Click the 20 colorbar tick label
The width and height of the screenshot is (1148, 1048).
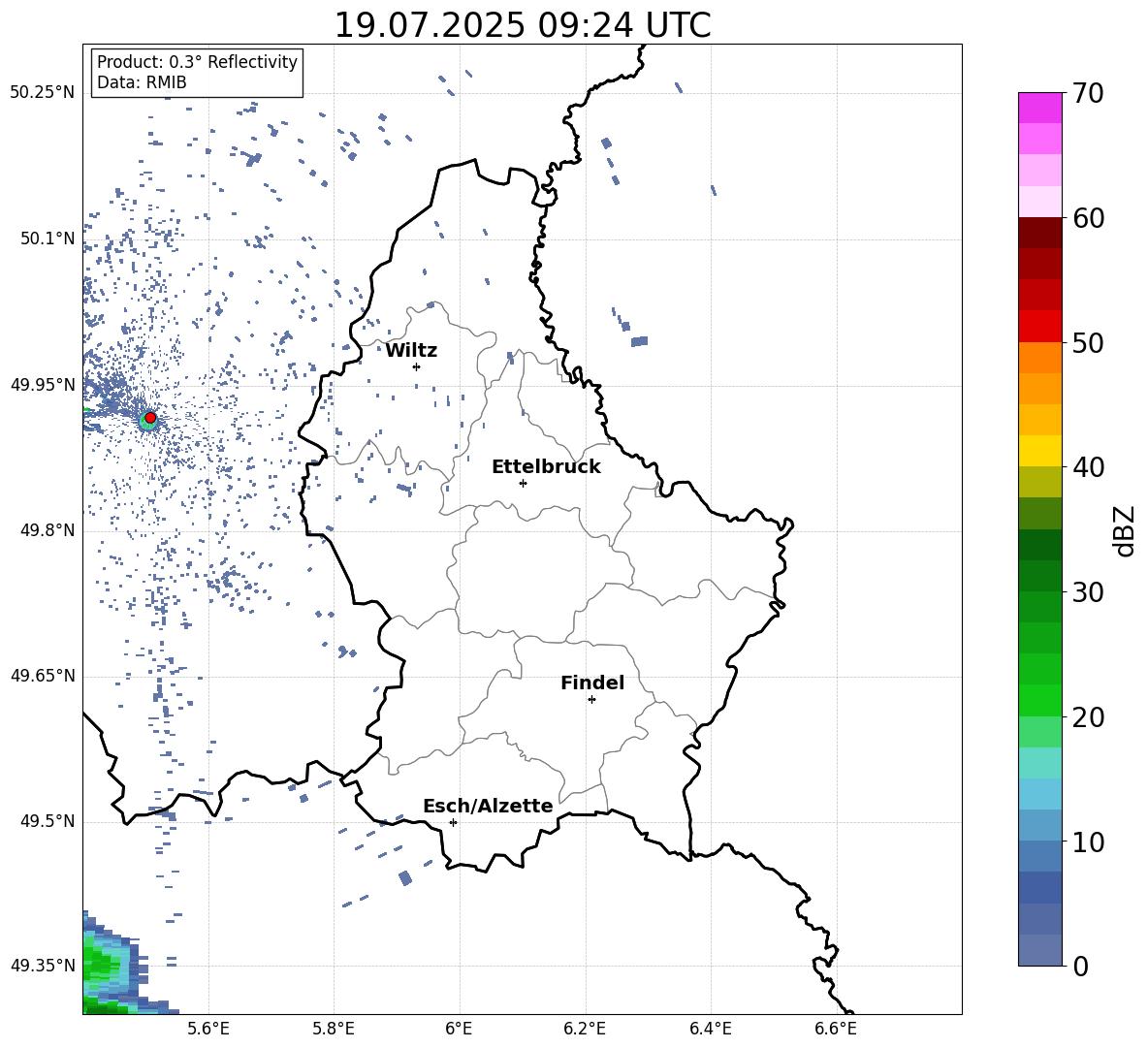(x=1088, y=717)
